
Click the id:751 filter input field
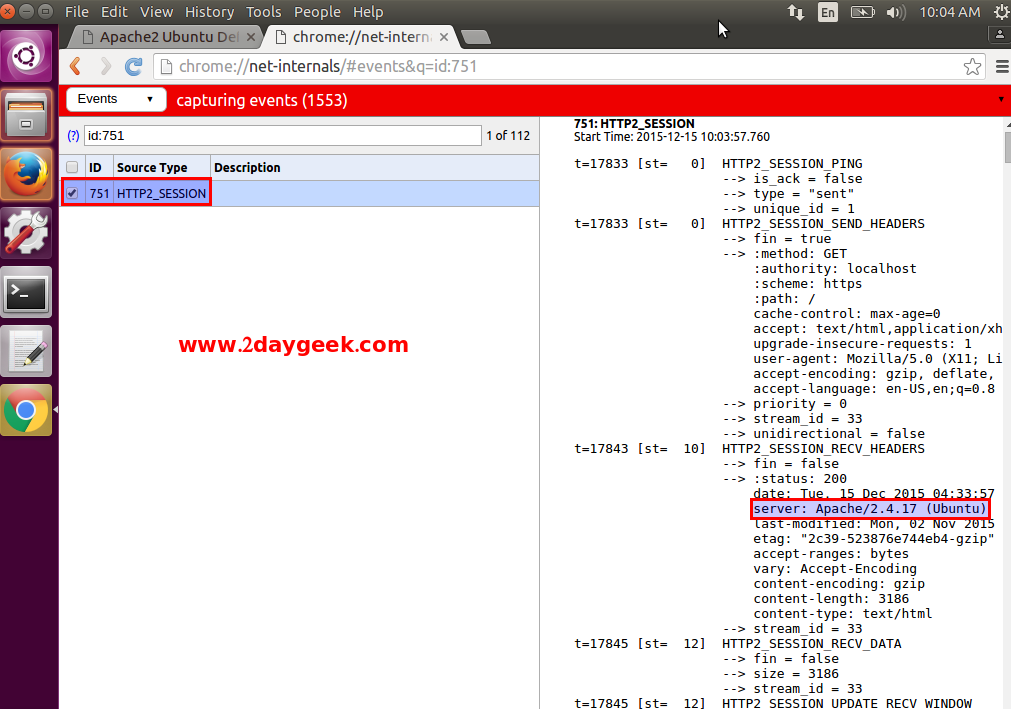coord(282,136)
